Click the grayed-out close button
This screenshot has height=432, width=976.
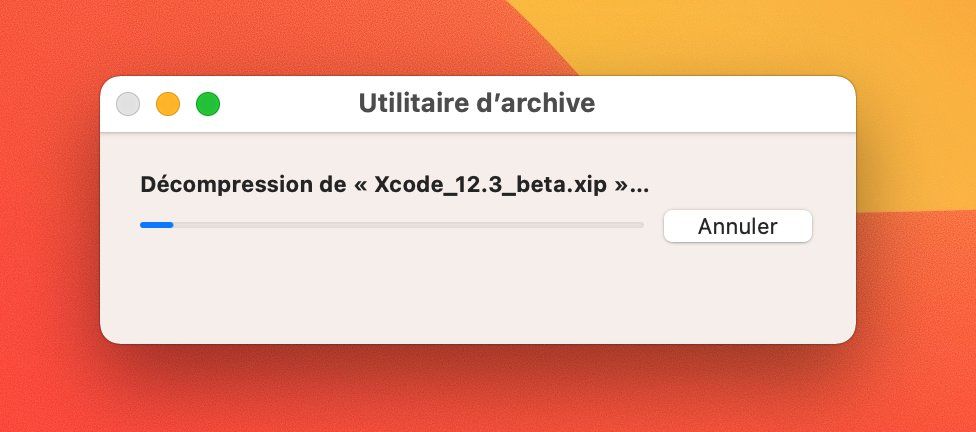click(128, 104)
